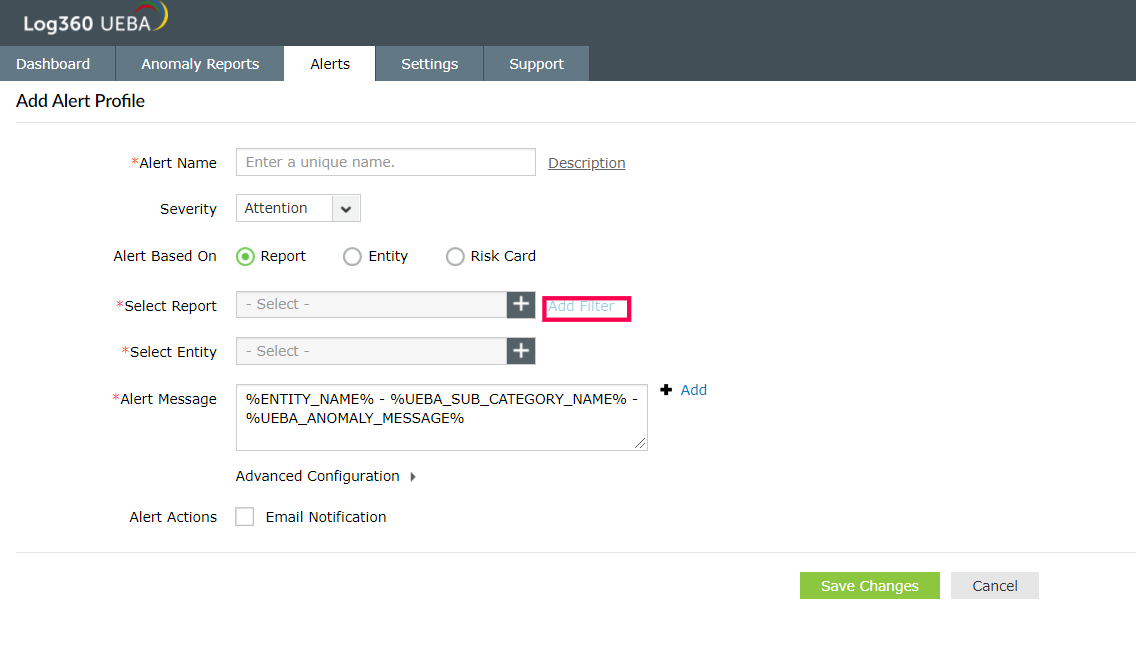The width and height of the screenshot is (1136, 648).
Task: Click inside the Alert Message text area
Action: 442,418
